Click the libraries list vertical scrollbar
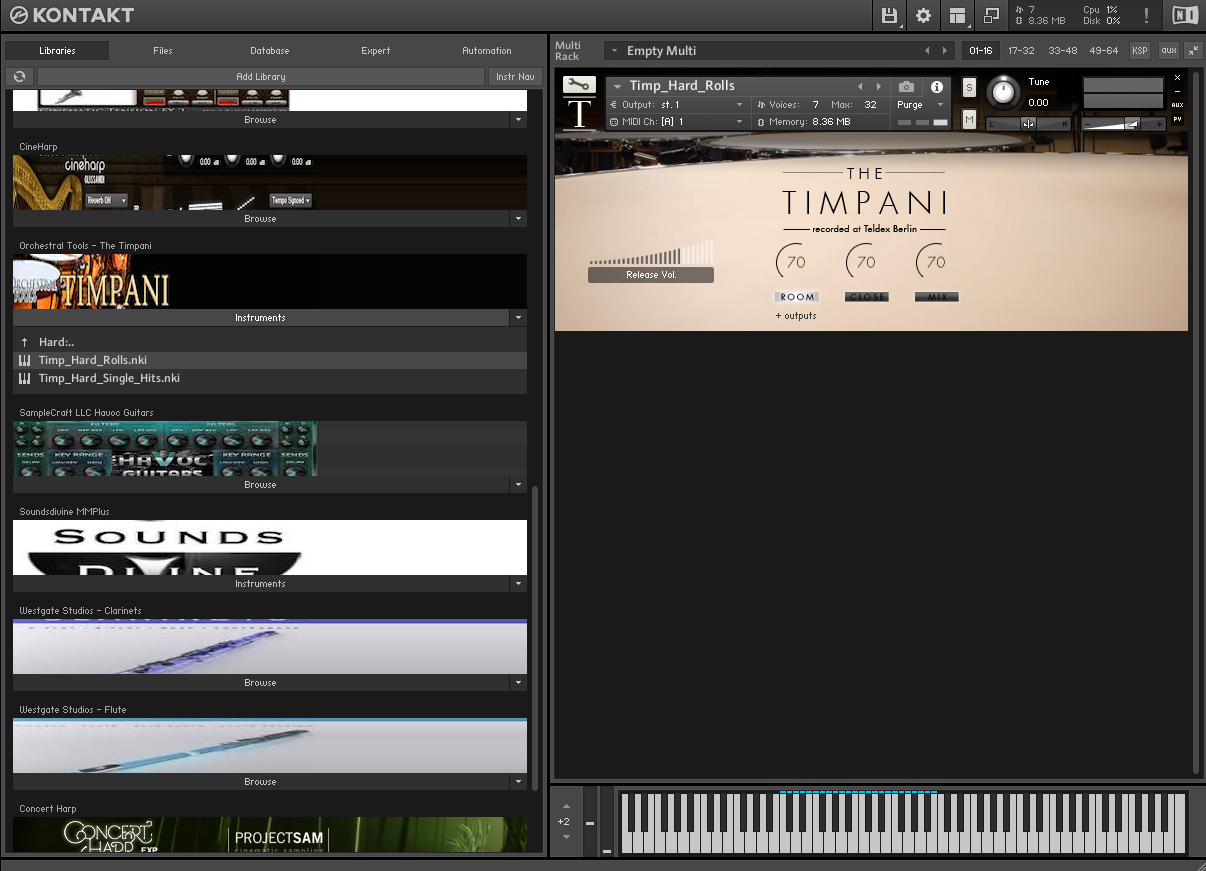The width and height of the screenshot is (1206, 871). 535,637
